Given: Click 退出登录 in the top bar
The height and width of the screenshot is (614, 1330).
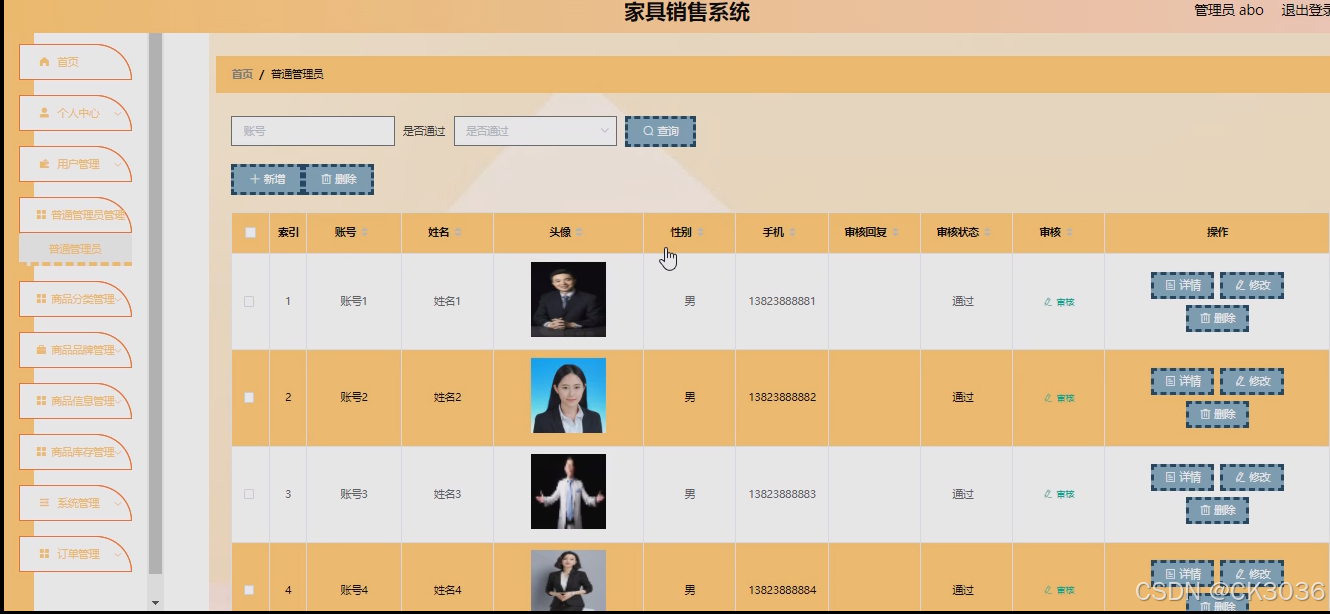Looking at the screenshot, I should pyautogui.click(x=1305, y=10).
